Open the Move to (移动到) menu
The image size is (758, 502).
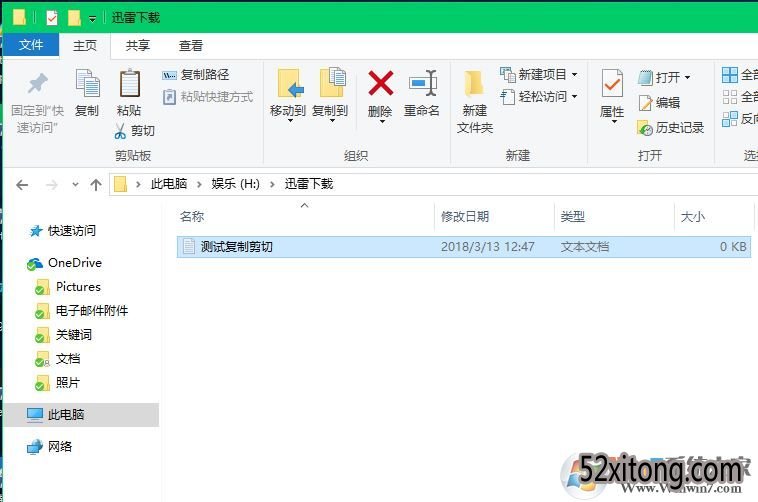coord(288,95)
